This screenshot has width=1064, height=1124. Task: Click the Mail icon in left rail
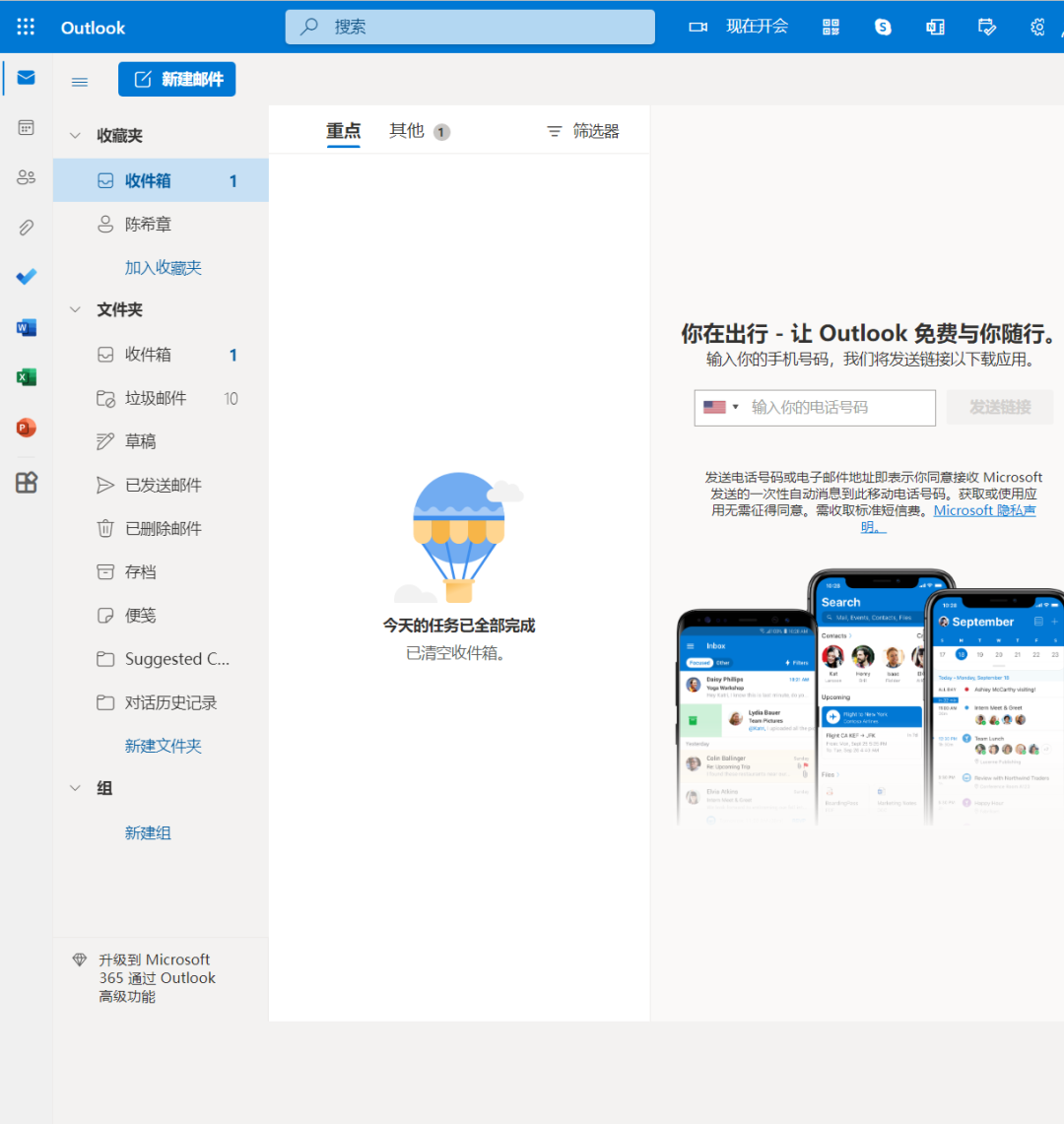(27, 78)
